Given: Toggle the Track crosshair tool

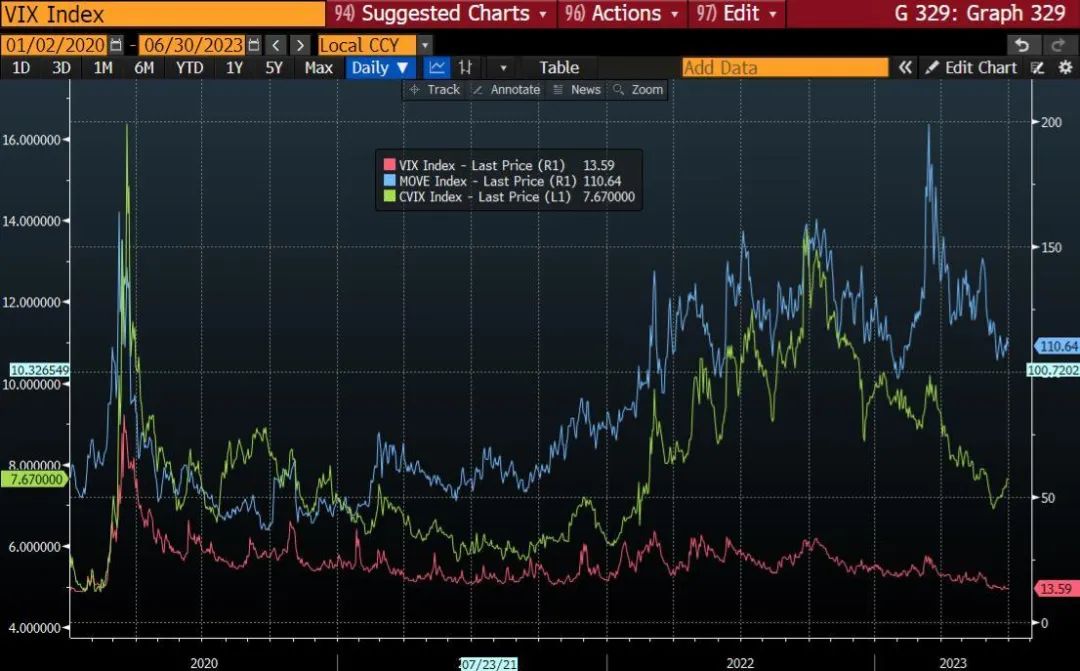Looking at the screenshot, I should (435, 90).
